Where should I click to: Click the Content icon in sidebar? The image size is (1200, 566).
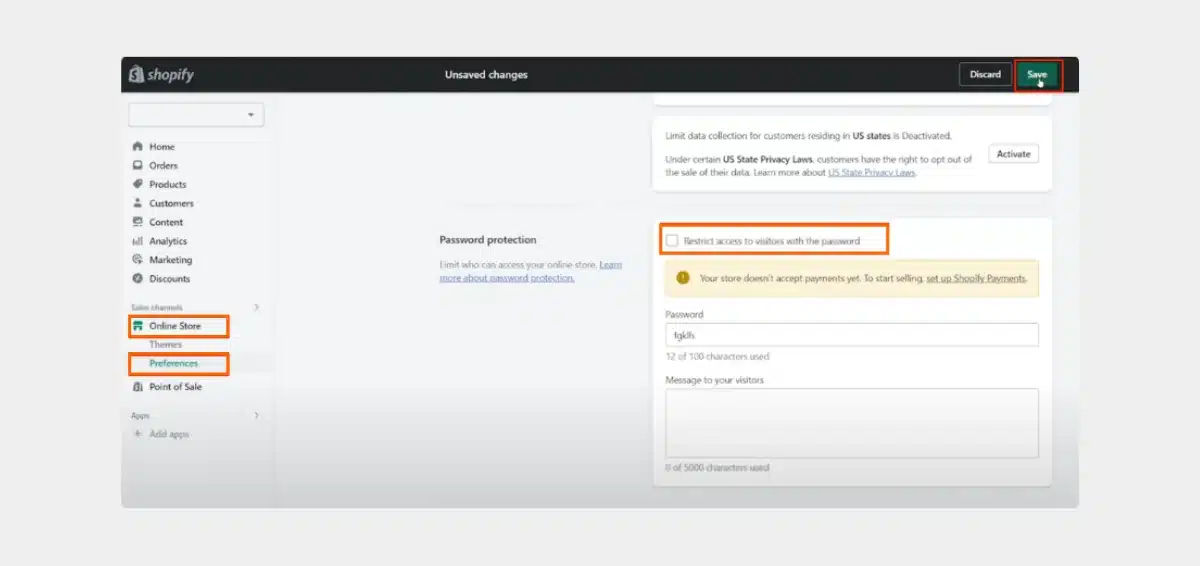[x=138, y=222]
